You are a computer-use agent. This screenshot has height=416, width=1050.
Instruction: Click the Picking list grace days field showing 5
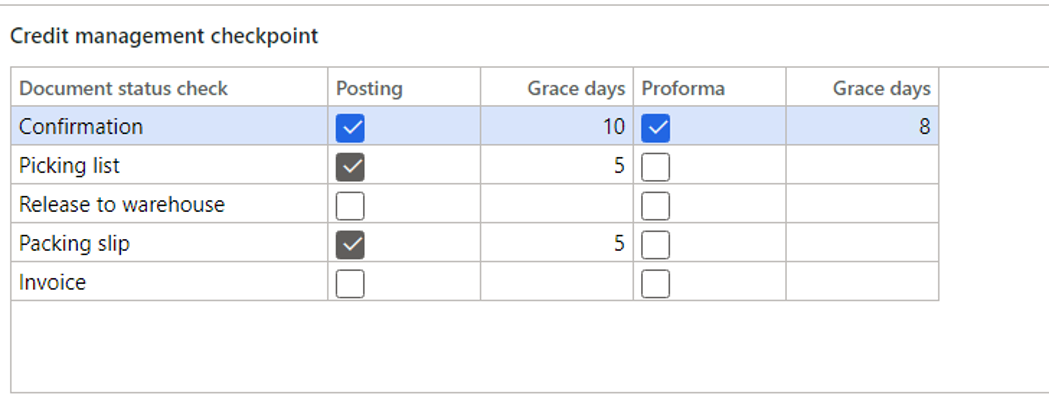(556, 166)
